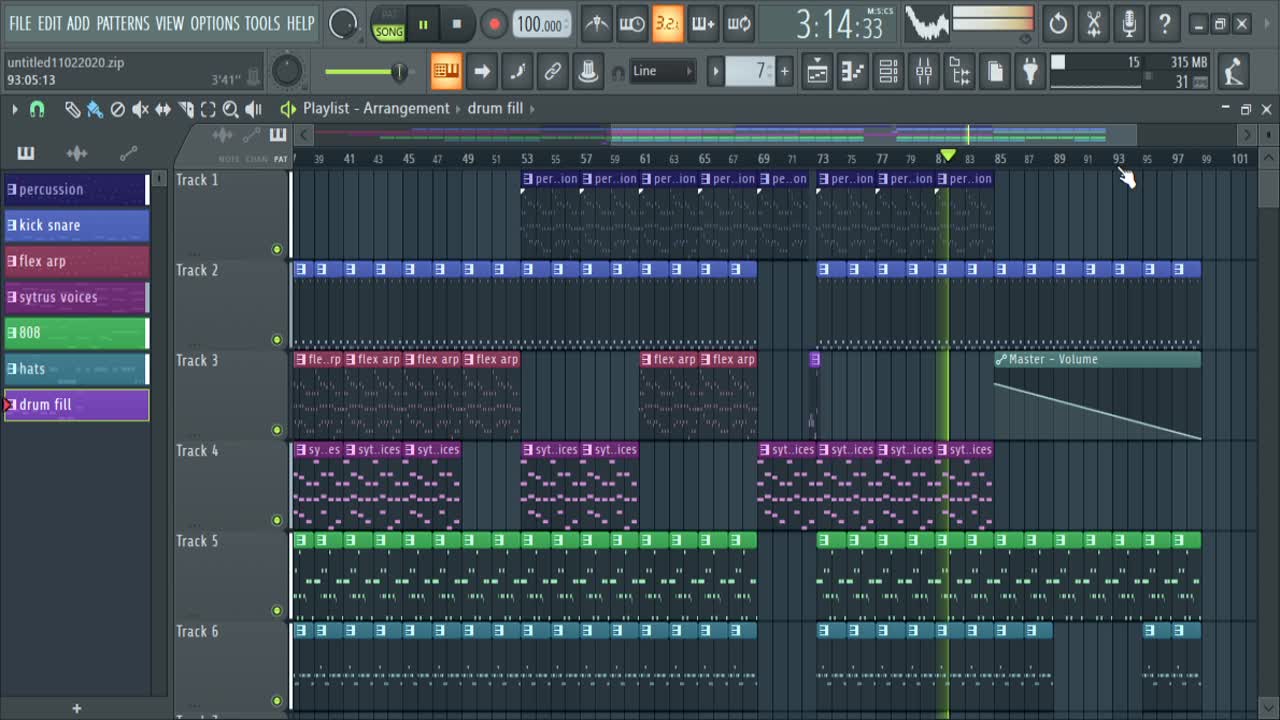Open the FILE menu
The width and height of the screenshot is (1280, 720).
[x=20, y=23]
